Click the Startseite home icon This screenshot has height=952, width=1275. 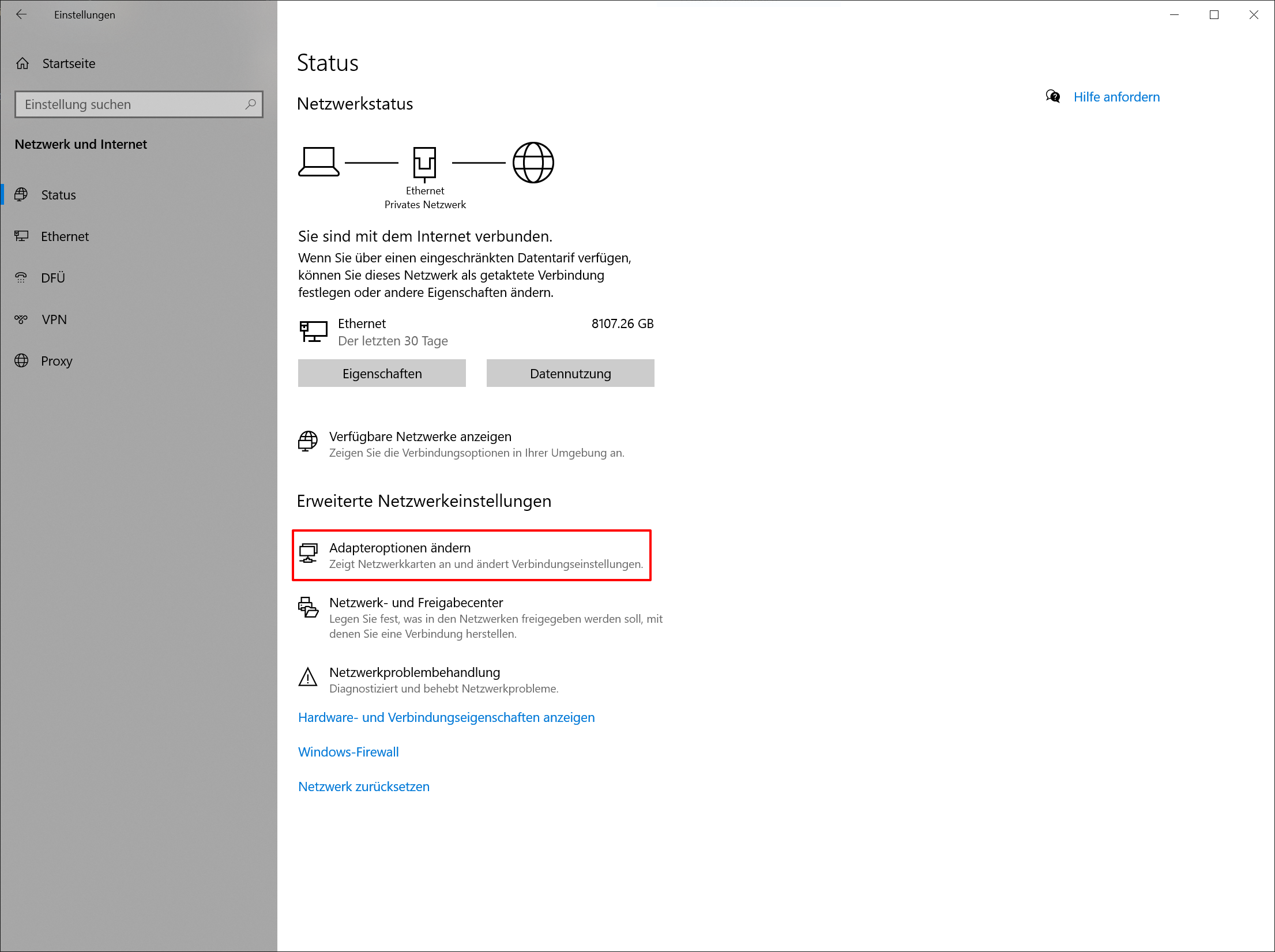point(22,63)
